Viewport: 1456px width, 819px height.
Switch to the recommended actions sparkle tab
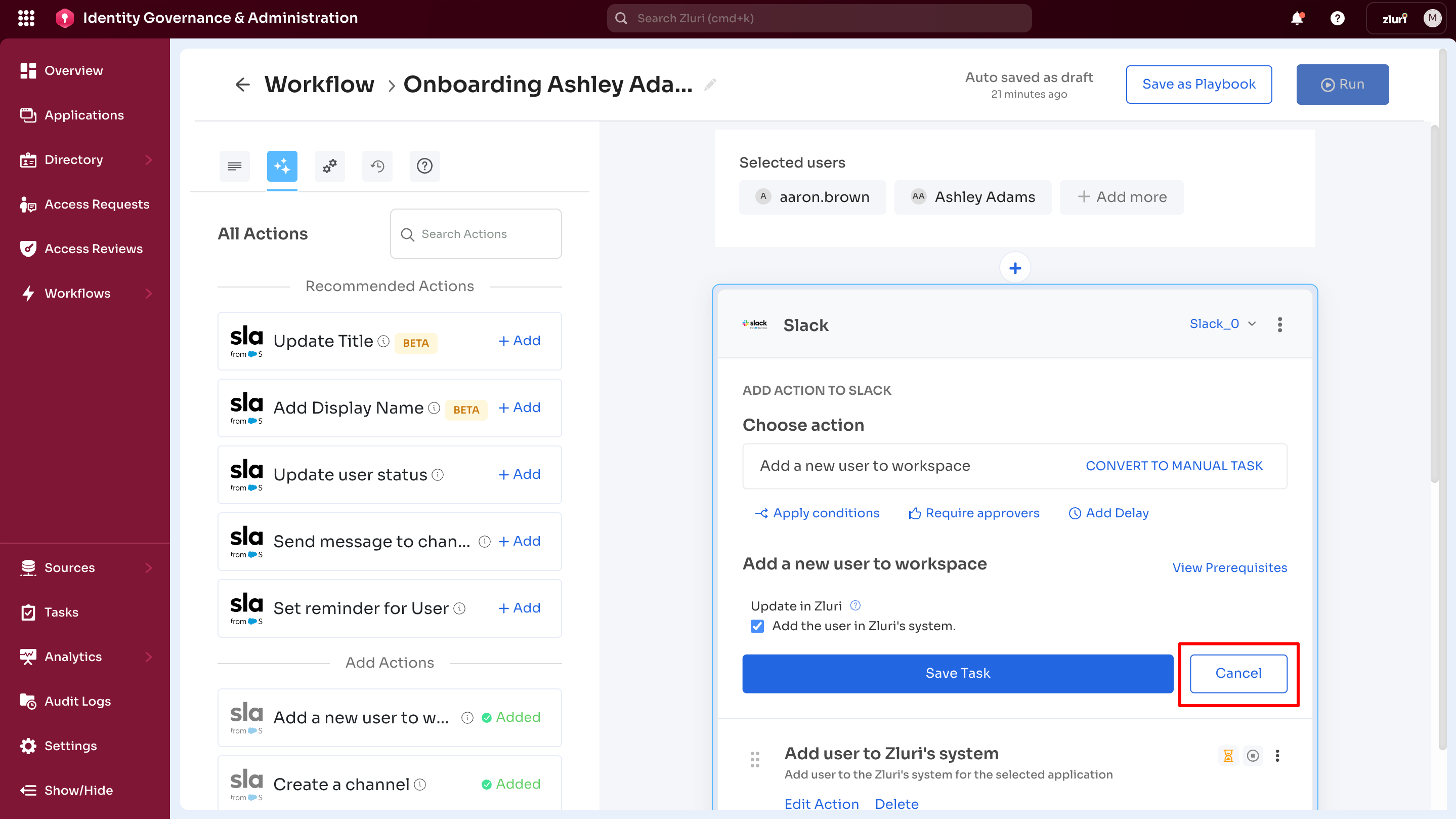[x=282, y=166]
